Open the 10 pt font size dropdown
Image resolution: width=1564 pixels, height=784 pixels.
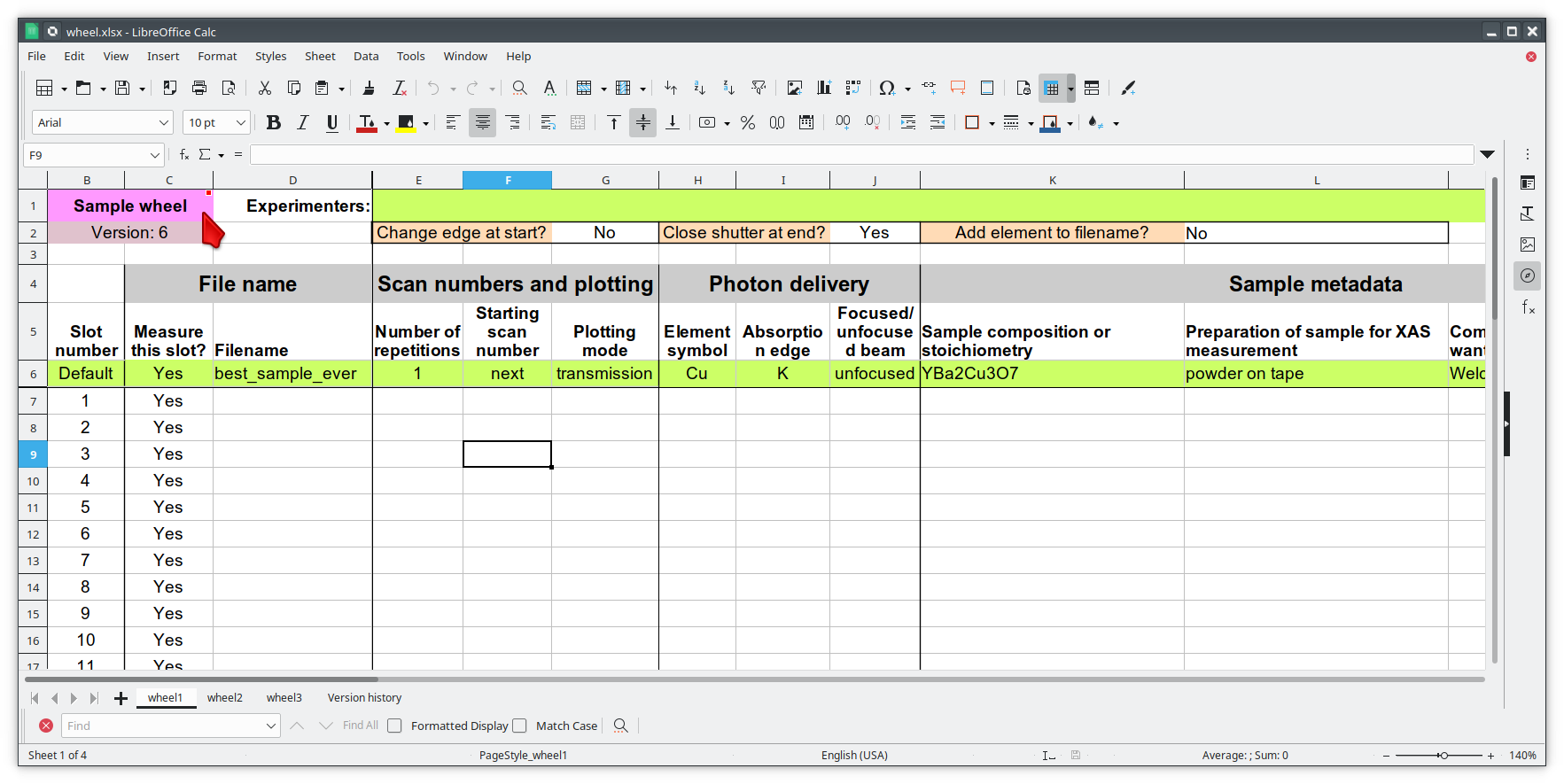click(x=240, y=122)
